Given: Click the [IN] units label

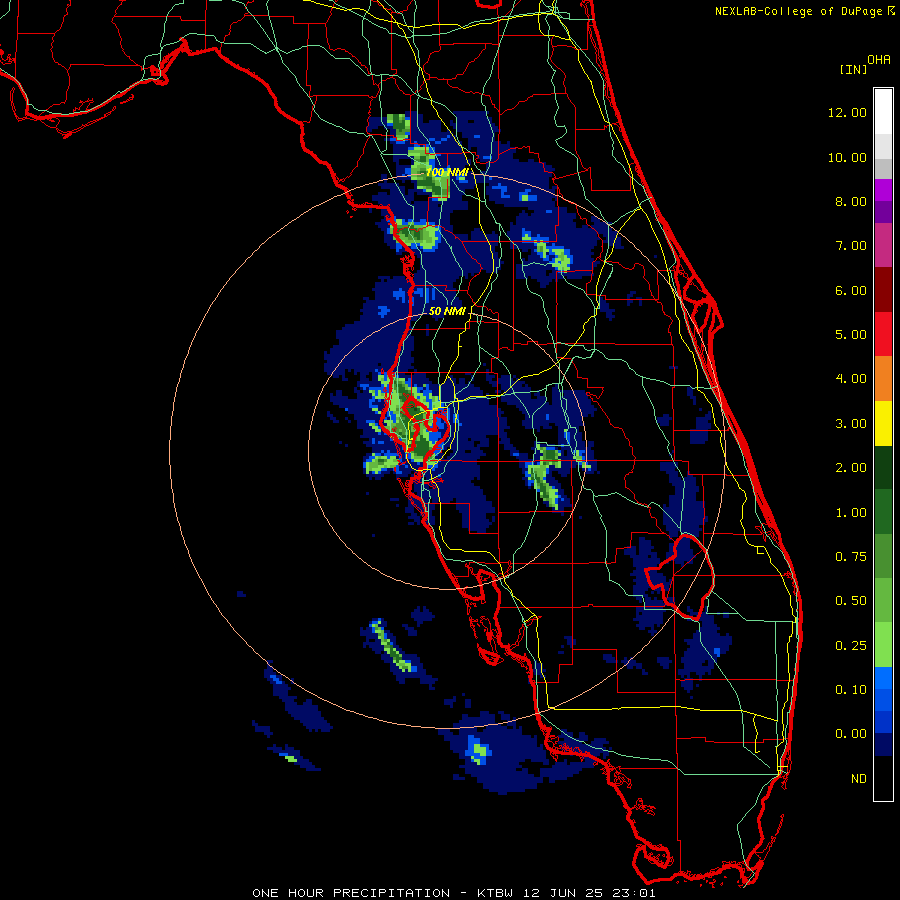Looking at the screenshot, I should click(x=853, y=69).
